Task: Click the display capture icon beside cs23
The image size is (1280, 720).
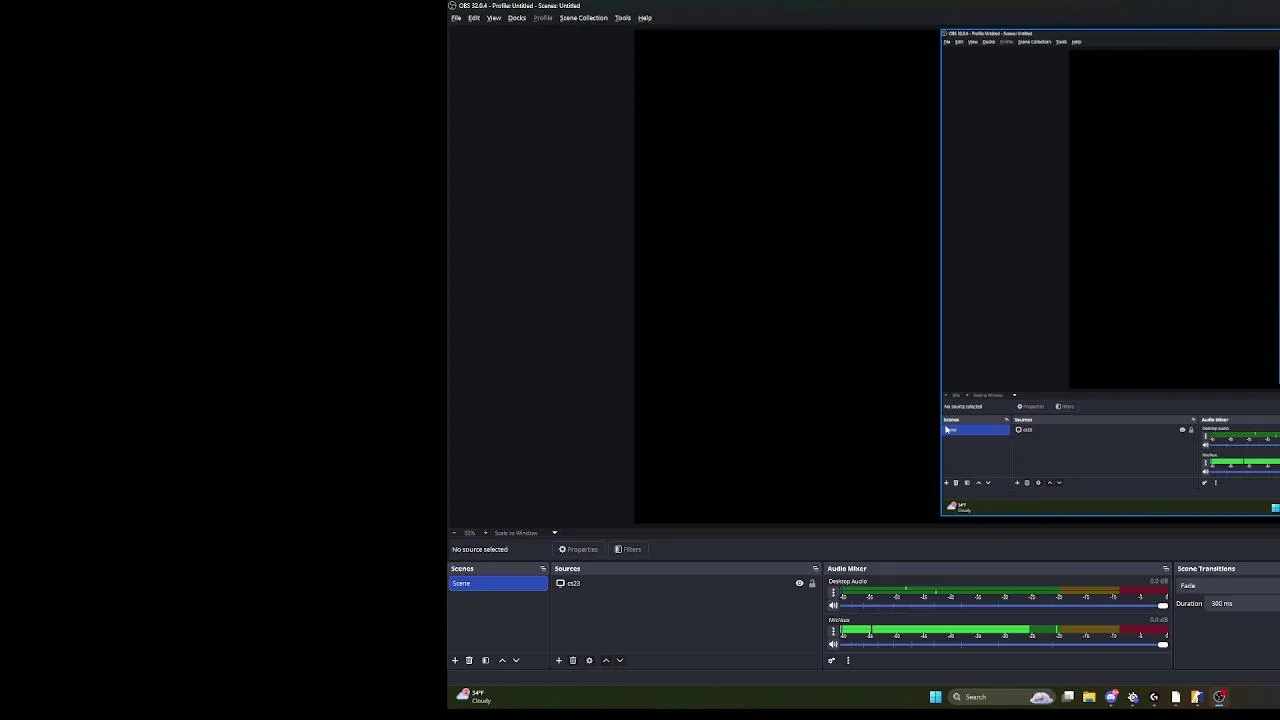Action: click(x=561, y=583)
